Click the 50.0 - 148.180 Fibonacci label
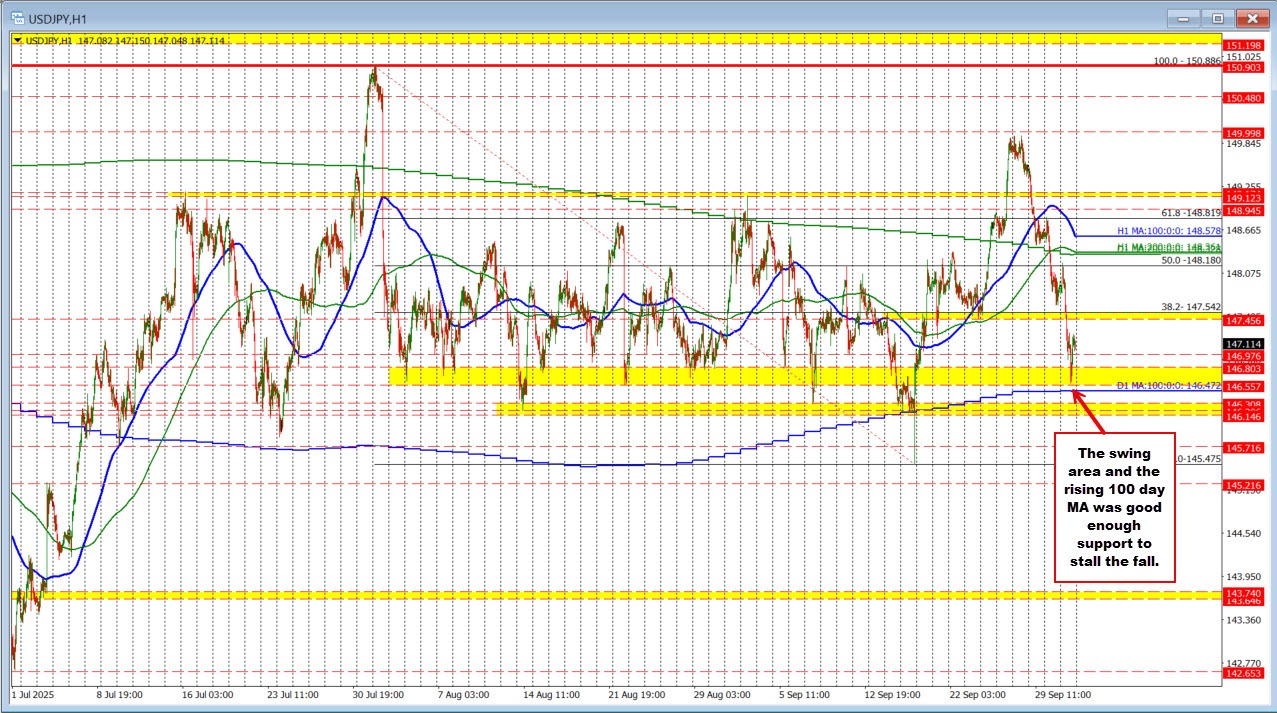1277x713 pixels. [x=1191, y=260]
